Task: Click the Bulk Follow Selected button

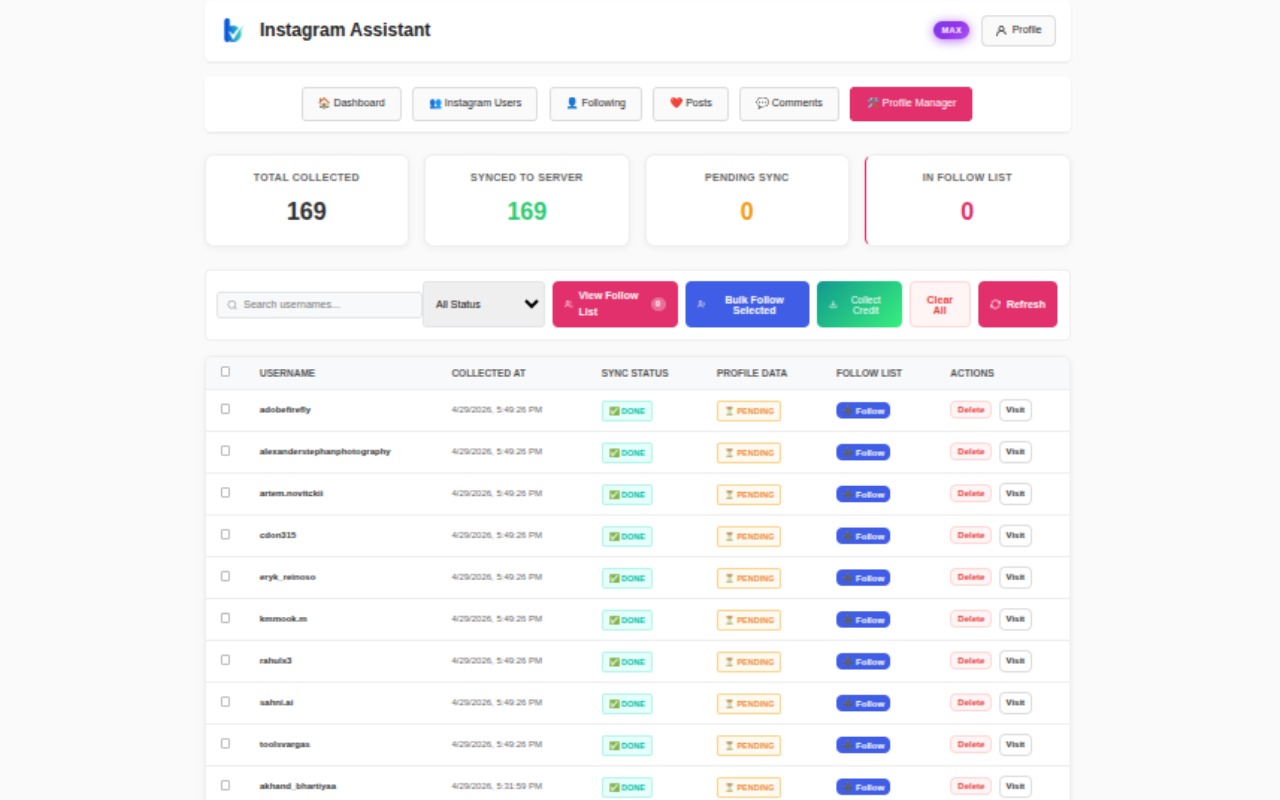Action: click(x=747, y=304)
